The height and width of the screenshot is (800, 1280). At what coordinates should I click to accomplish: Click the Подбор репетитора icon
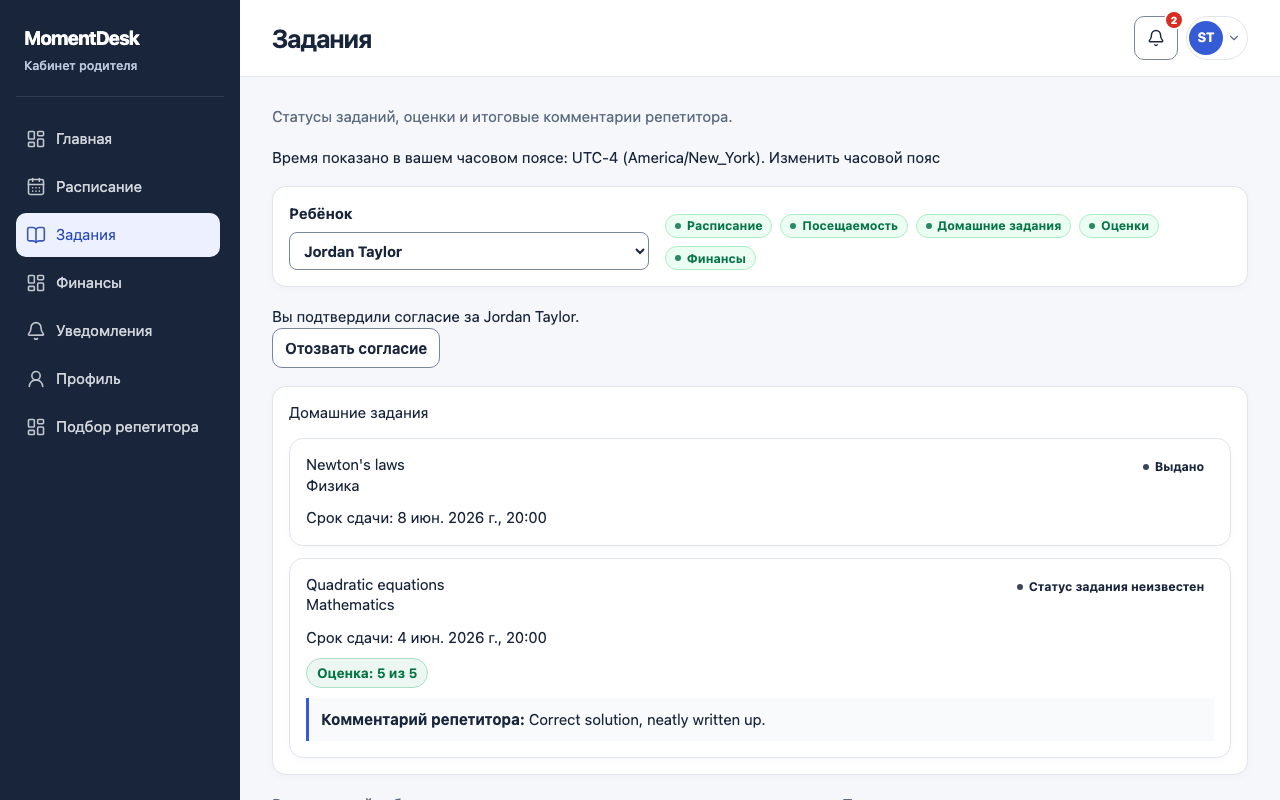36,427
